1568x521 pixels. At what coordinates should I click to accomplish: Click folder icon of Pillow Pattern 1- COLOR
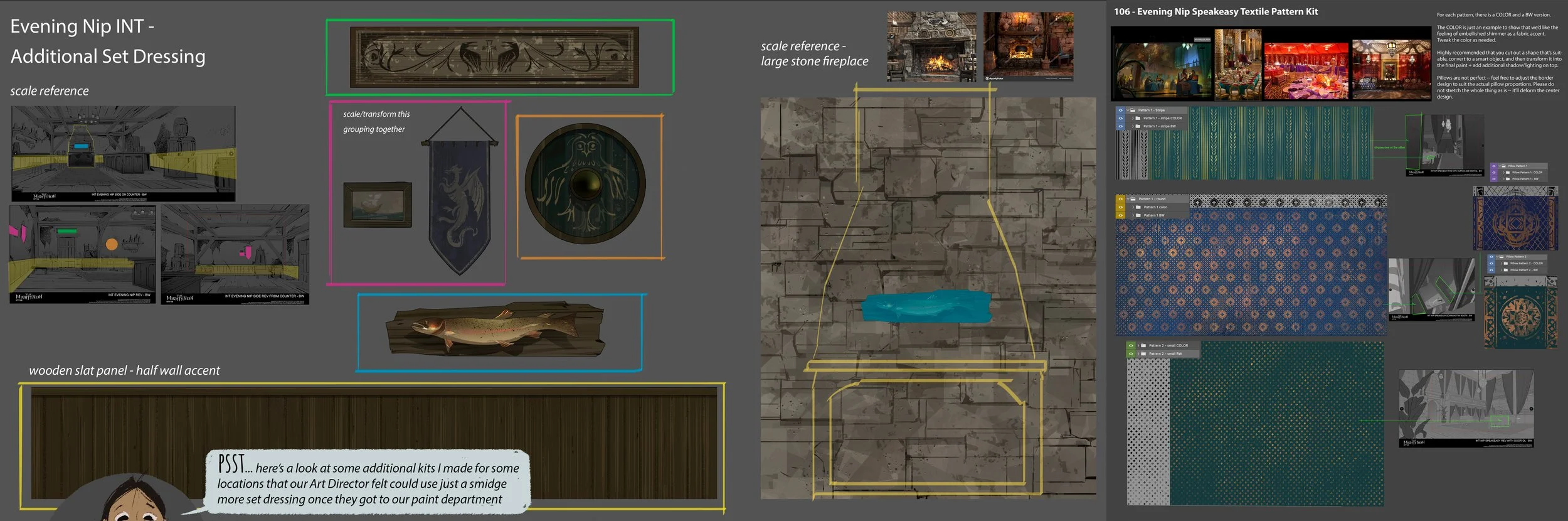tap(1508, 173)
